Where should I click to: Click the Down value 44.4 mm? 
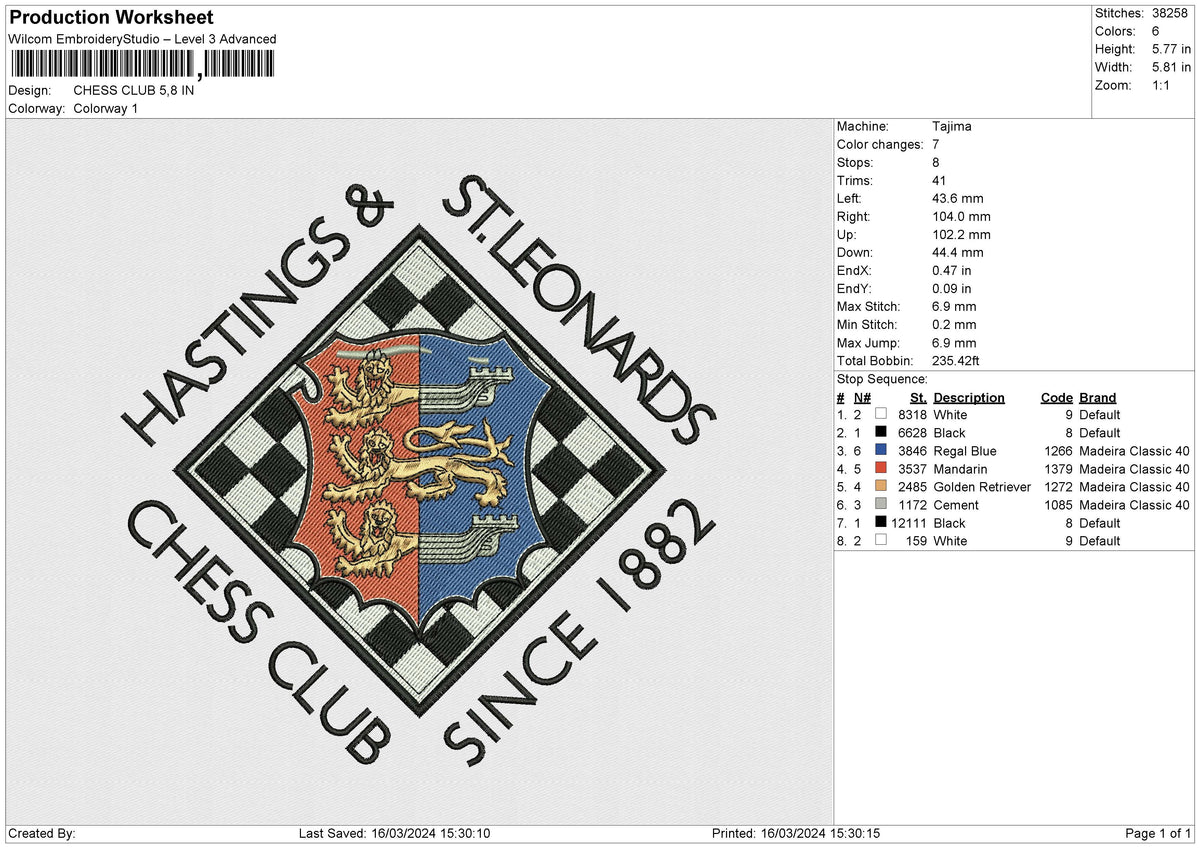click(957, 252)
